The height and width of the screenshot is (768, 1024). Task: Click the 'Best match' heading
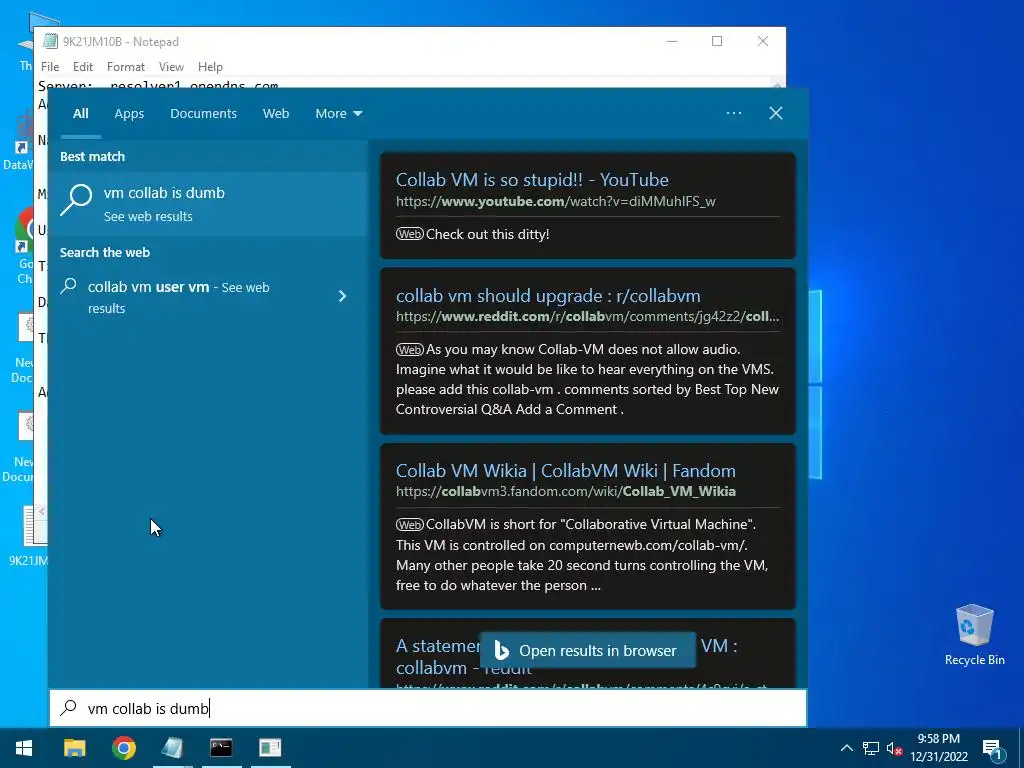[92, 156]
